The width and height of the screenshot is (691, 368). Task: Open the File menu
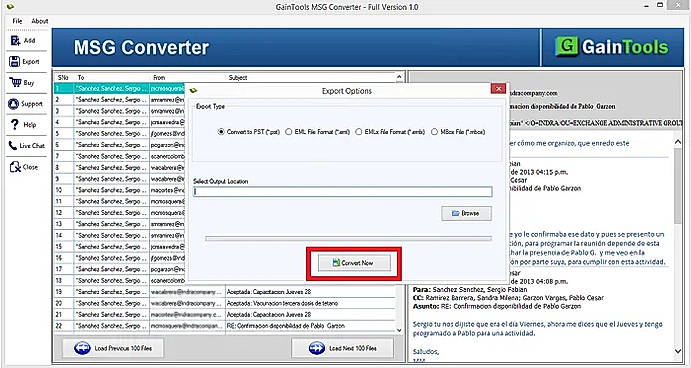(x=17, y=21)
